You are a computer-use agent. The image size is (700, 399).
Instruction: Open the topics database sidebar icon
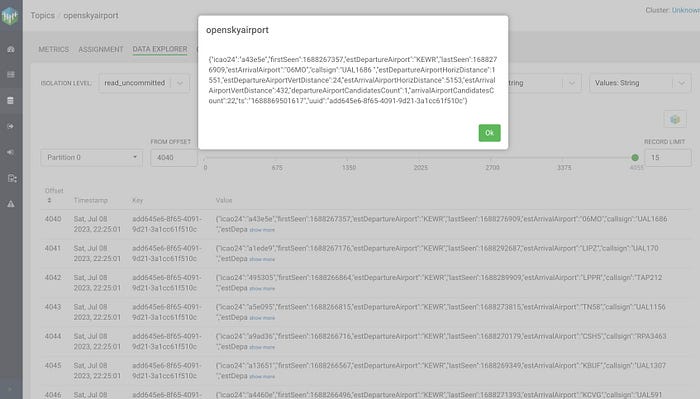[x=11, y=100]
